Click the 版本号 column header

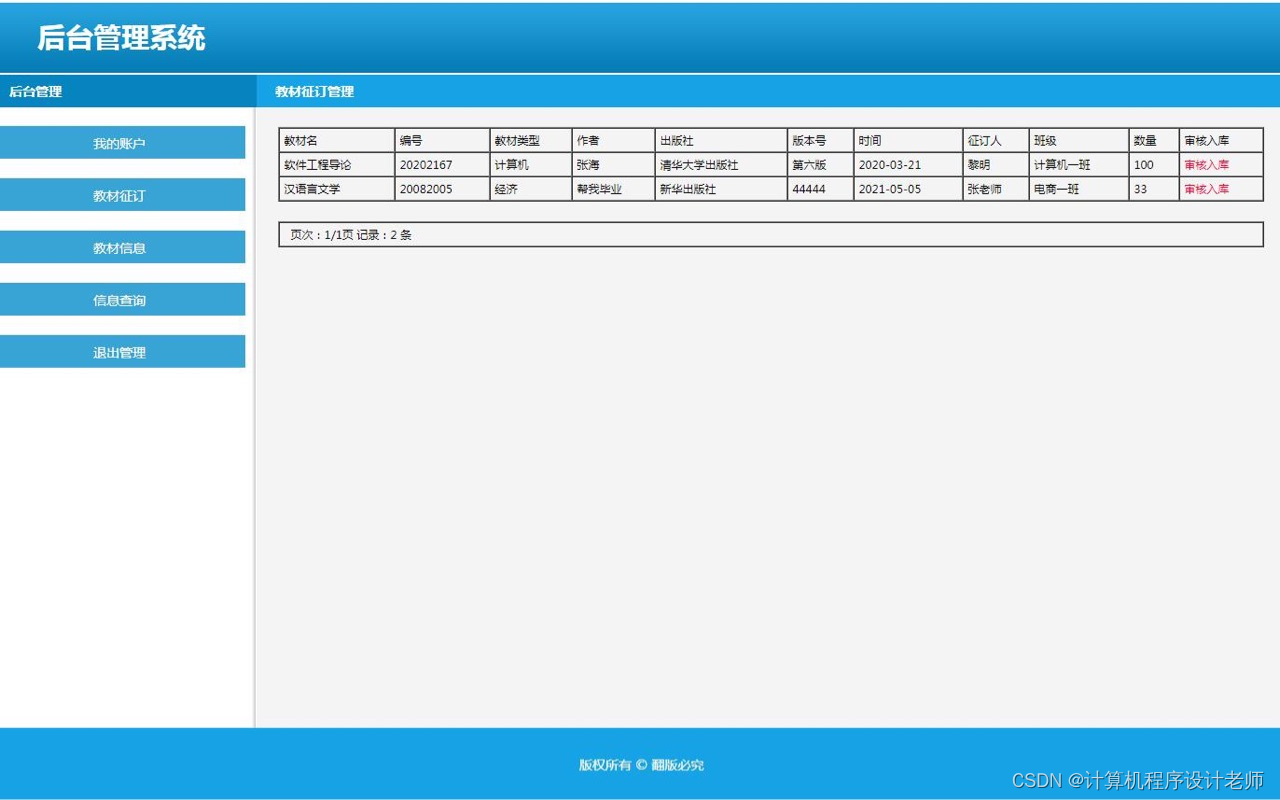pyautogui.click(x=821, y=141)
